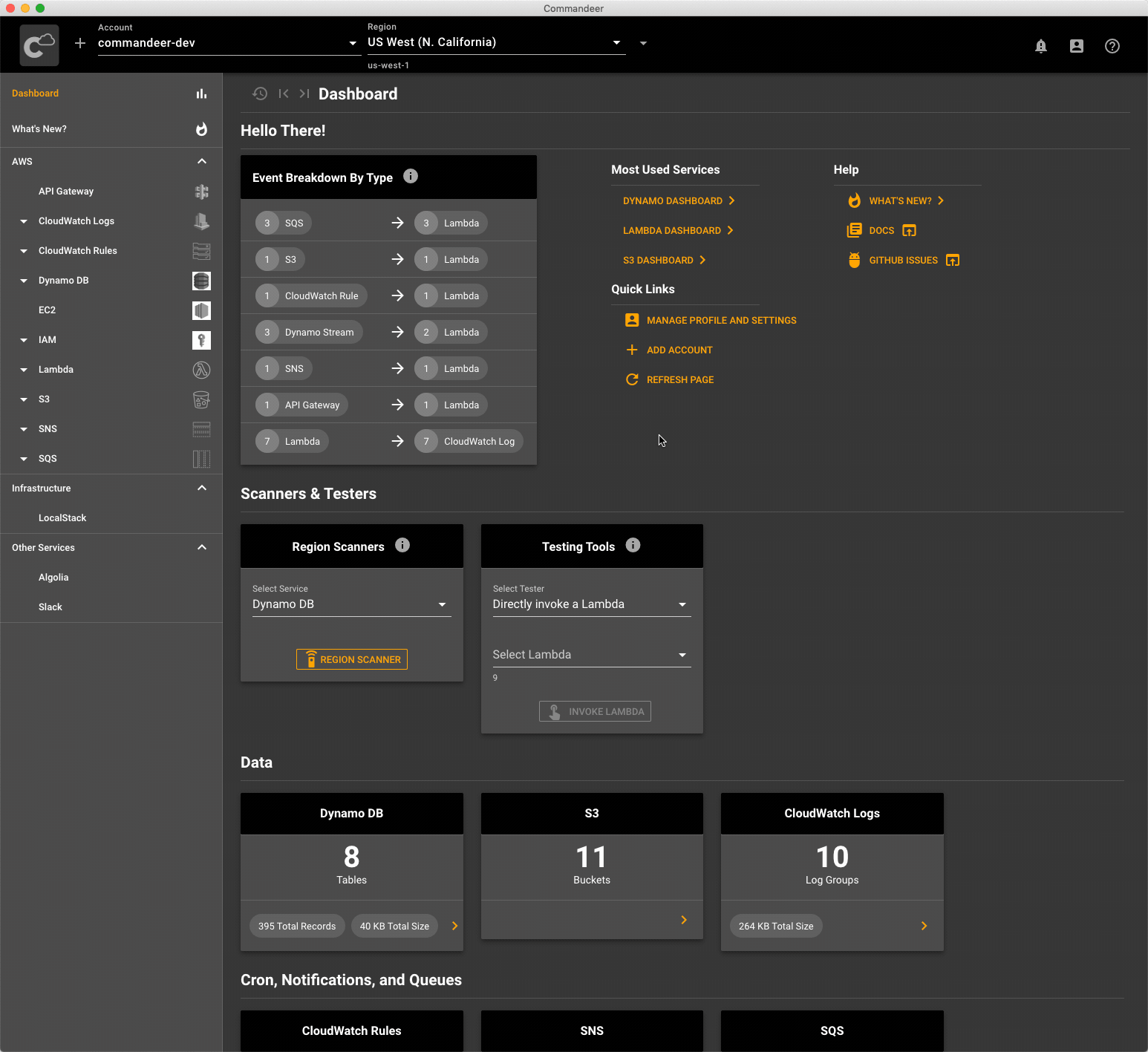The image size is (1148, 1052).
Task: Click the ADD ACCOUNT quick link
Action: pos(669,350)
